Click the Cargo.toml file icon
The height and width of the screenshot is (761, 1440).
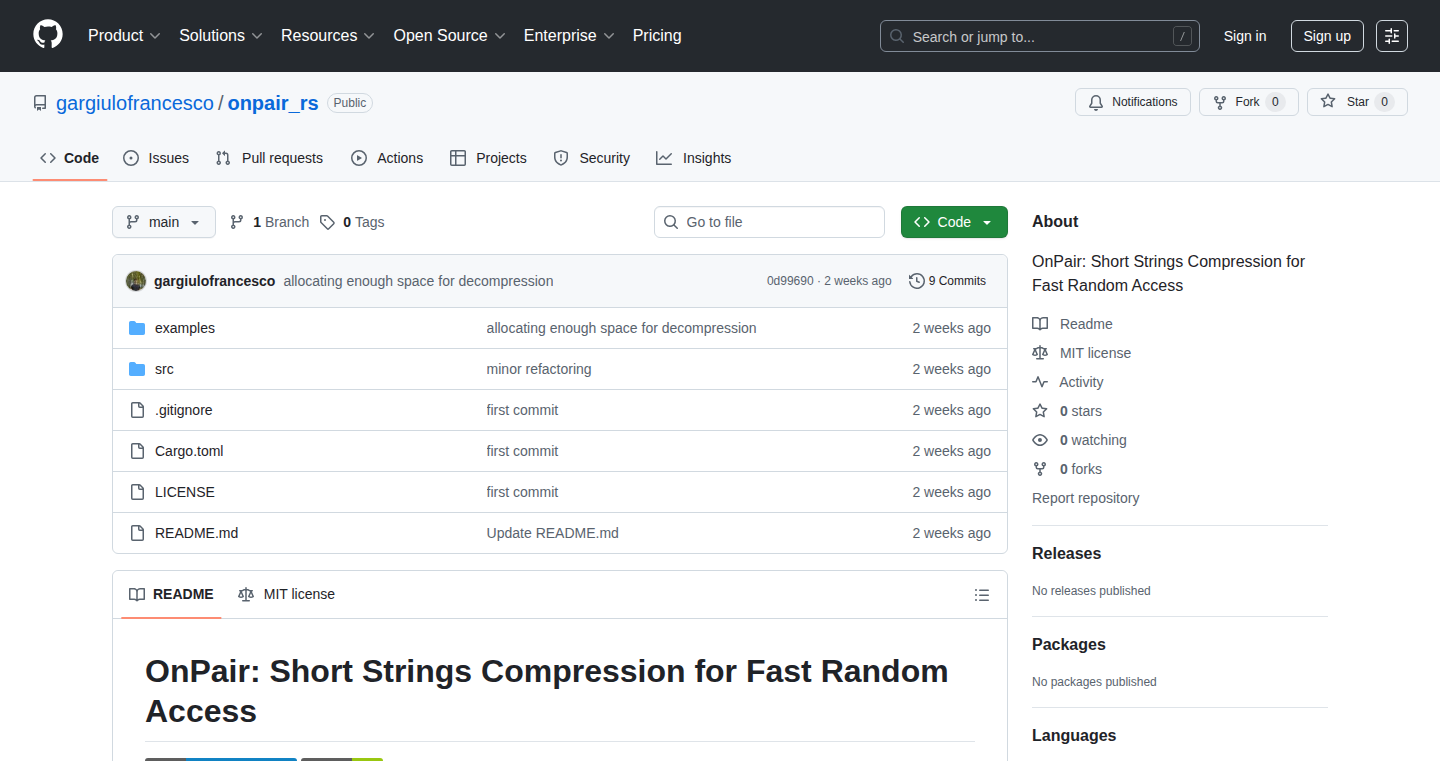[x=137, y=451]
